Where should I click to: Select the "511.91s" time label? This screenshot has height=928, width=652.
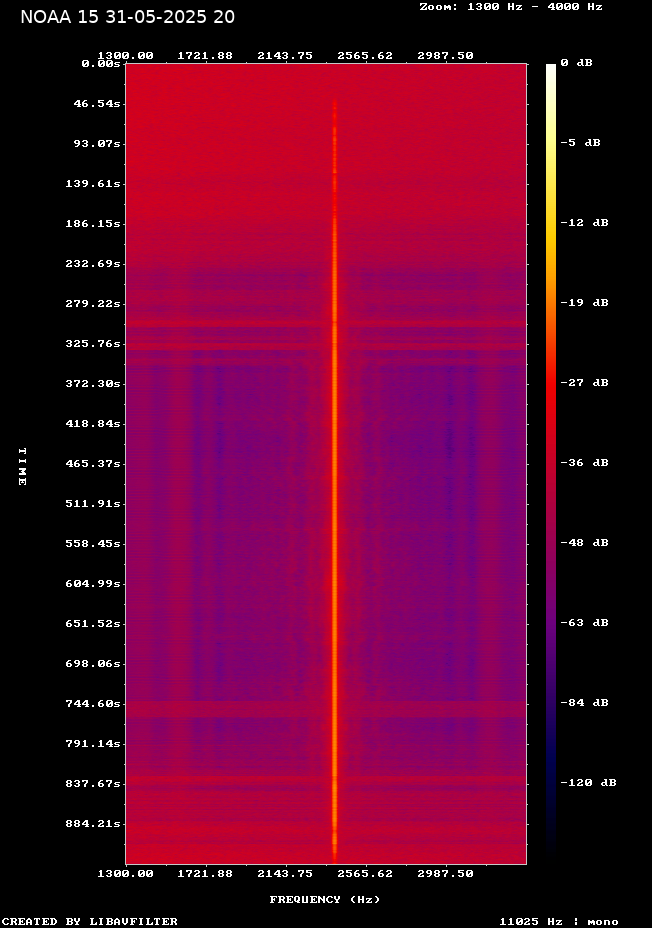coord(93,504)
